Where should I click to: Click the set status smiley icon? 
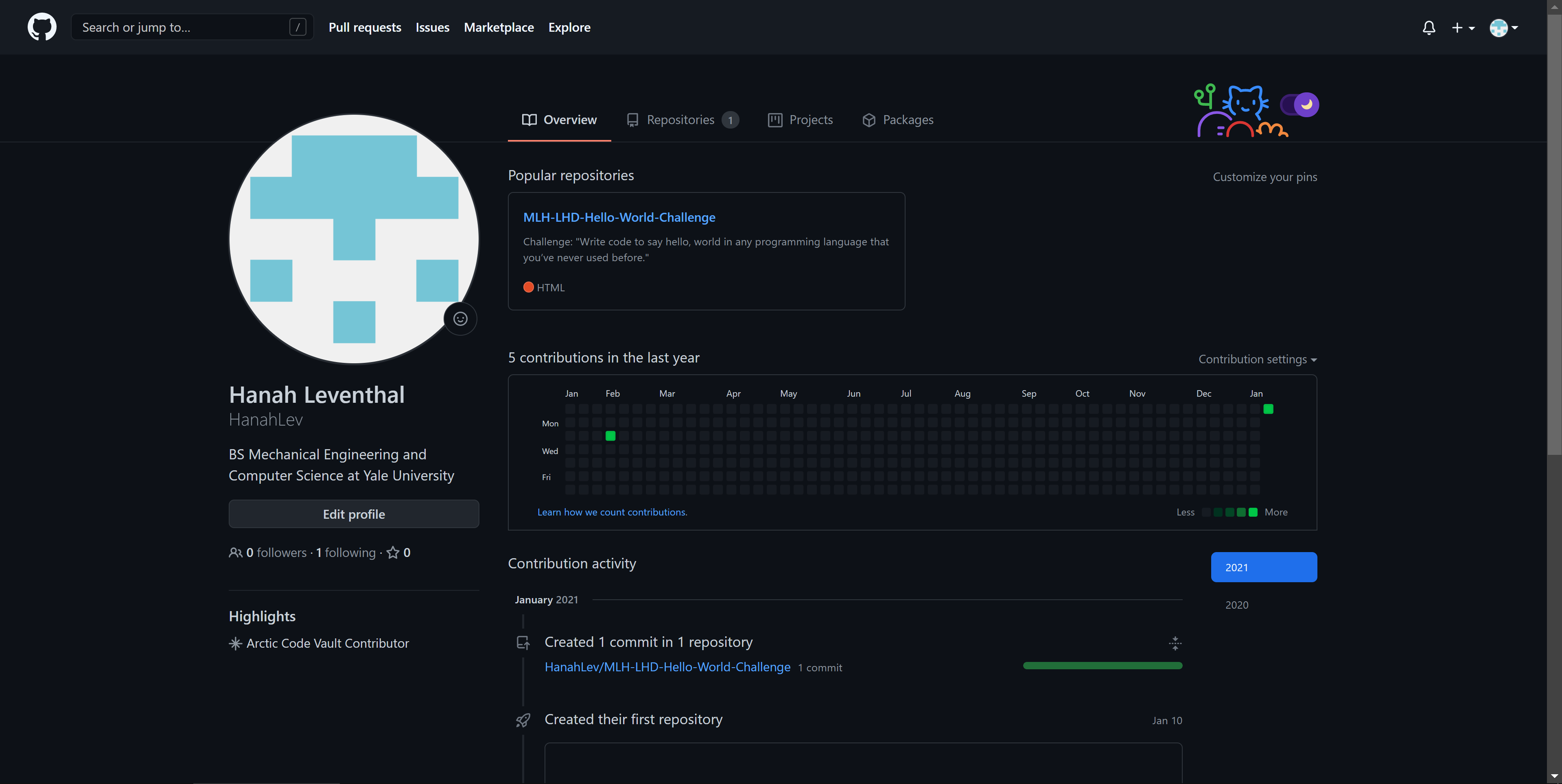pos(460,319)
